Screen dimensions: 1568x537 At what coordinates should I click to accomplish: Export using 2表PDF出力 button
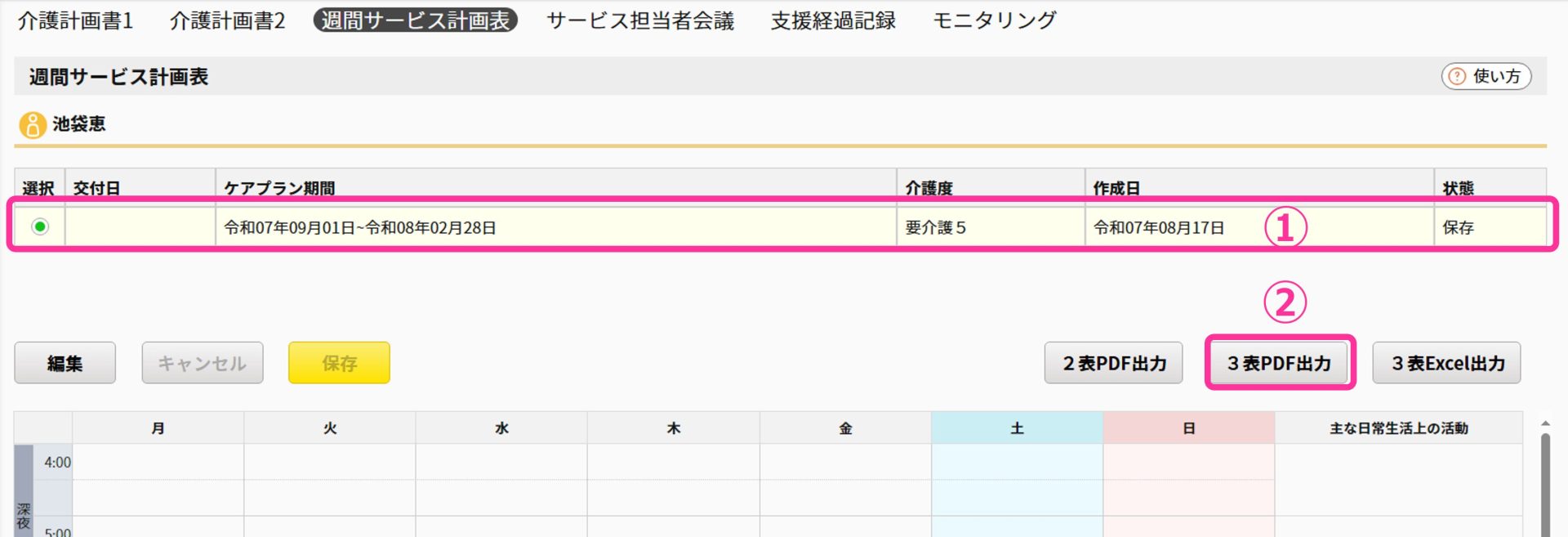[x=1113, y=363]
